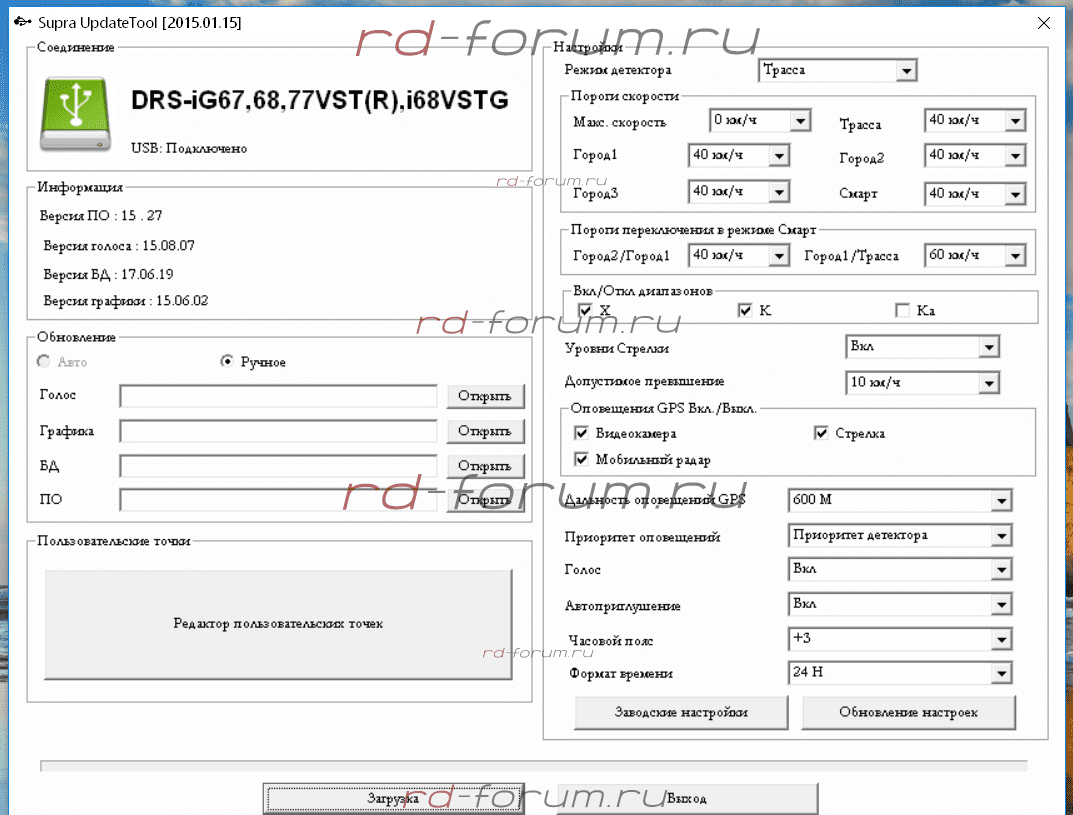This screenshot has height=815, width=1073.
Task: Click the 'Версия ПО : 15 . 27' text
Action: tap(101, 216)
